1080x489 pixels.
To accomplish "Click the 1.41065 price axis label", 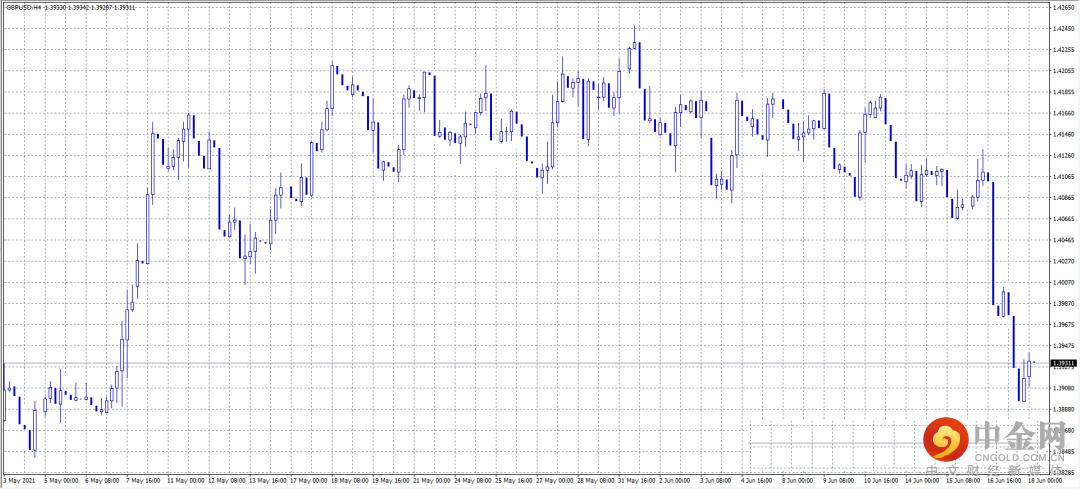I will point(1061,176).
